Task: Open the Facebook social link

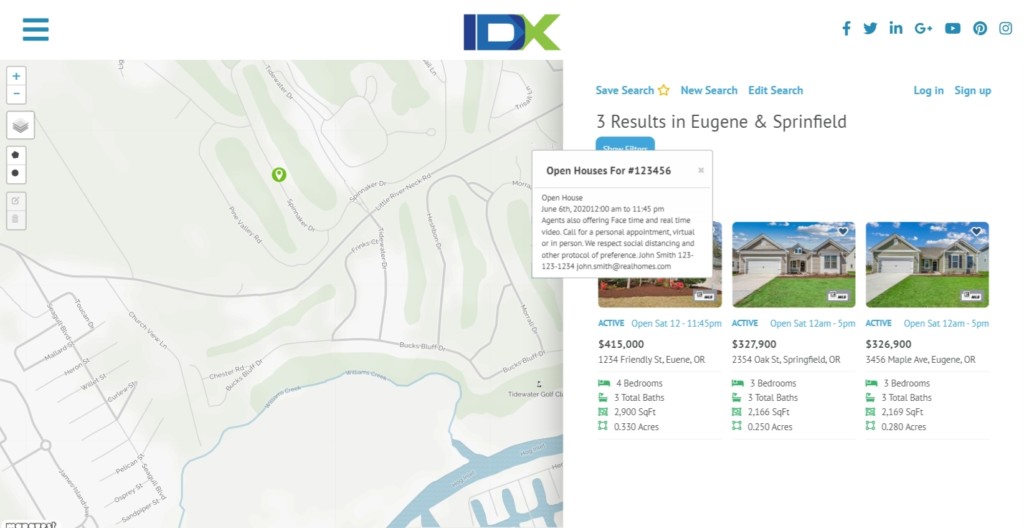Action: coord(846,28)
